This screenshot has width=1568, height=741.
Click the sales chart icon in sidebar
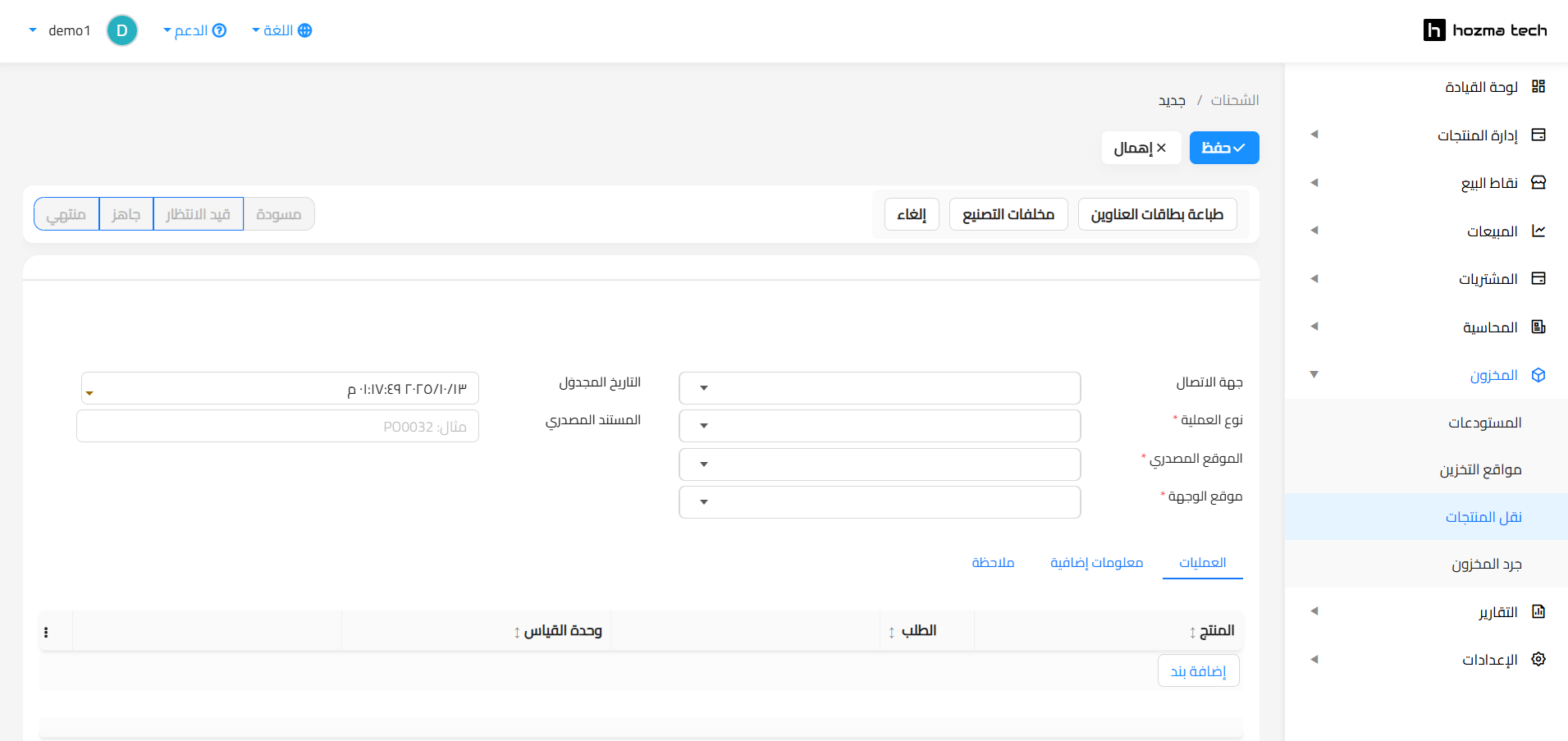1538,231
